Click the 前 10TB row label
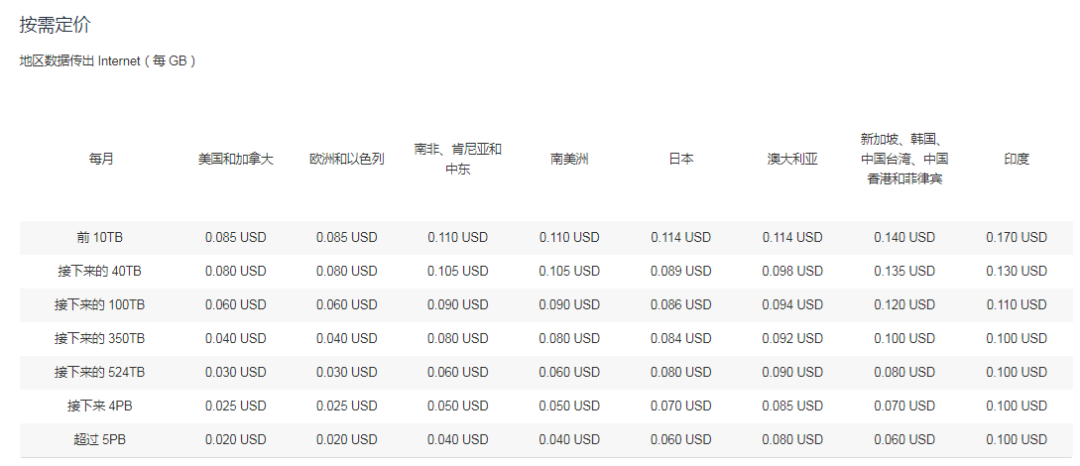1080x466 pixels. point(100,238)
